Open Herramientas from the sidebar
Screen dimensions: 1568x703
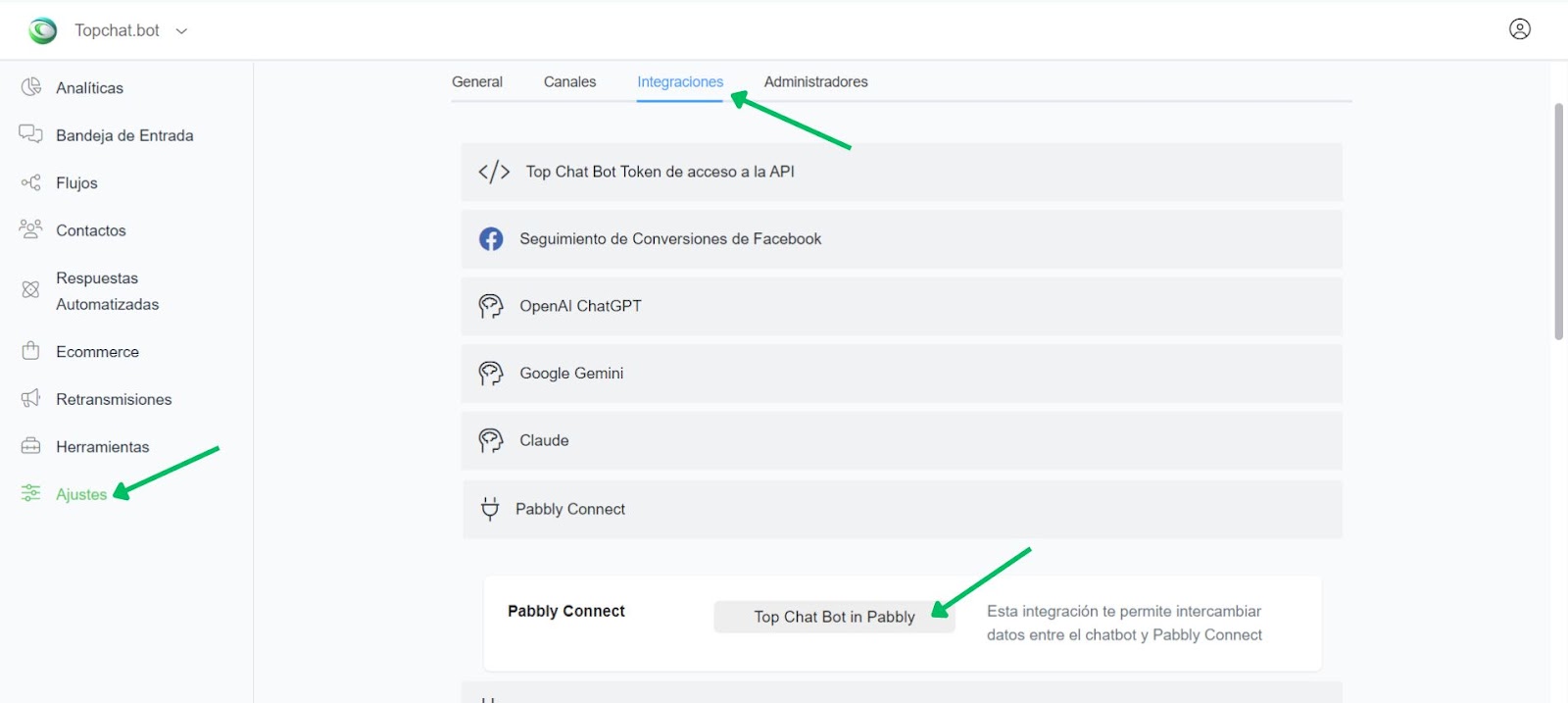pos(103,447)
